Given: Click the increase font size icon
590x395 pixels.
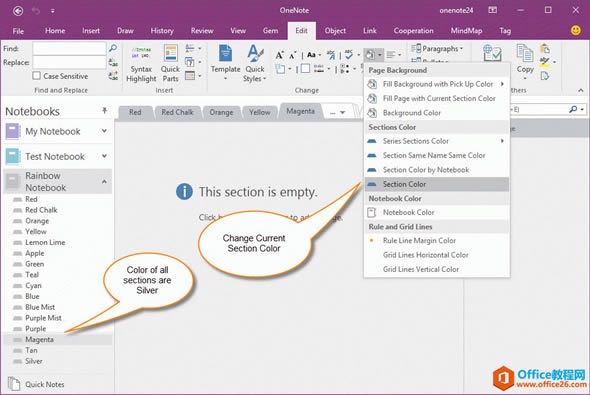Looking at the screenshot, I should pos(280,55).
